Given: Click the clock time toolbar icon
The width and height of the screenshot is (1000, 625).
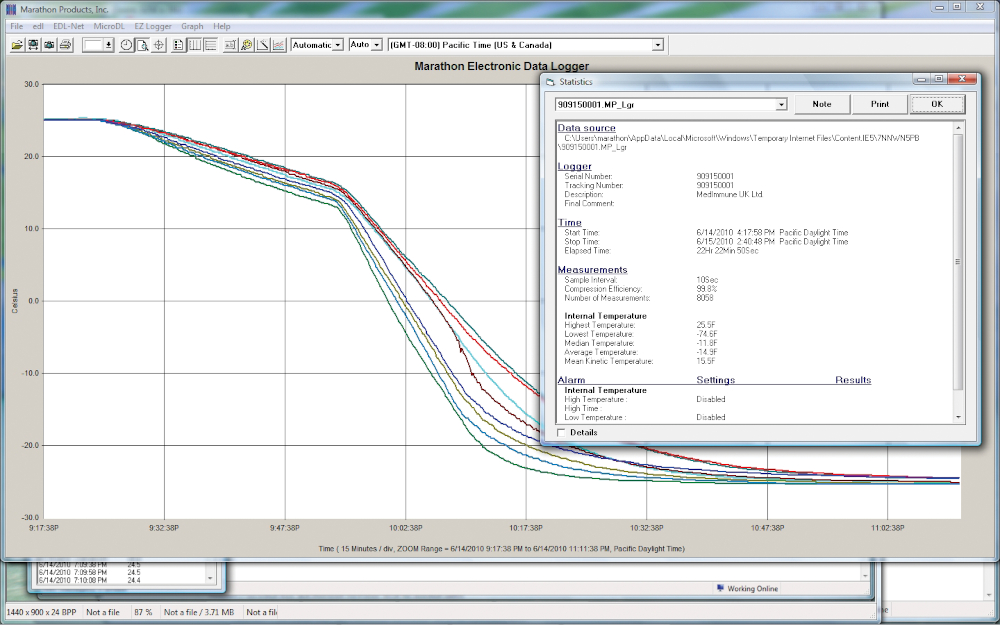Looking at the screenshot, I should click(x=126, y=45).
